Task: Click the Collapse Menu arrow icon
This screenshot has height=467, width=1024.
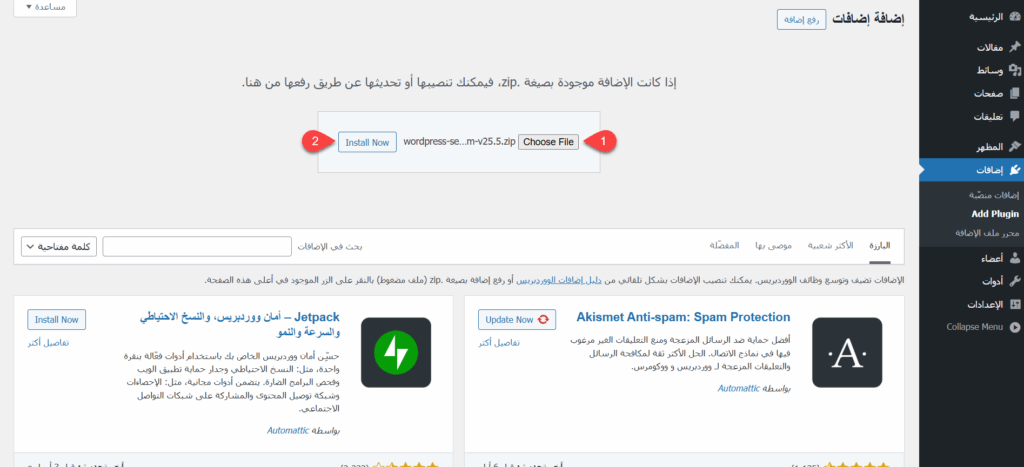Action: tap(1014, 327)
